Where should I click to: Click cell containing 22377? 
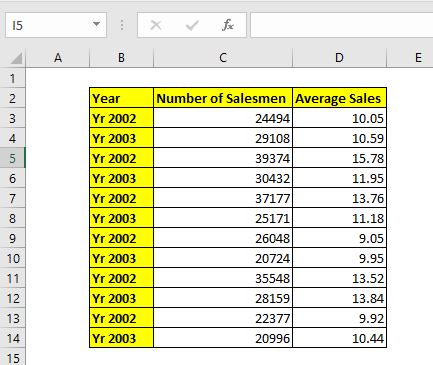click(x=223, y=318)
